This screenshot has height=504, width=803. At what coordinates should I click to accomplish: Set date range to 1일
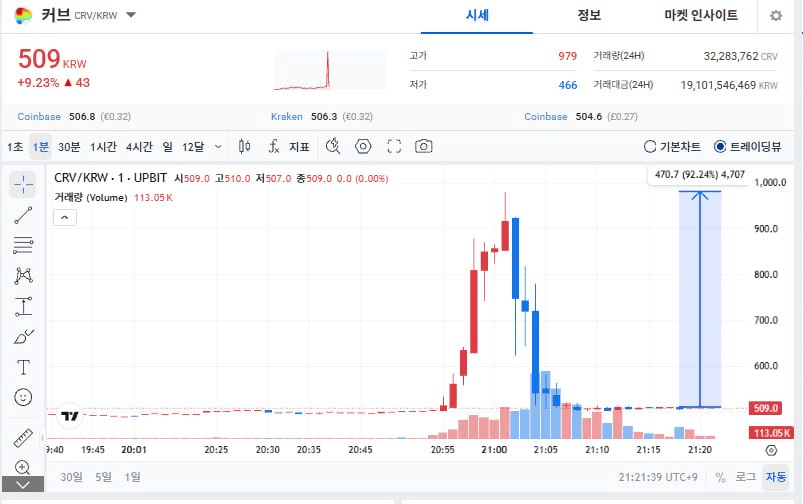(x=133, y=477)
